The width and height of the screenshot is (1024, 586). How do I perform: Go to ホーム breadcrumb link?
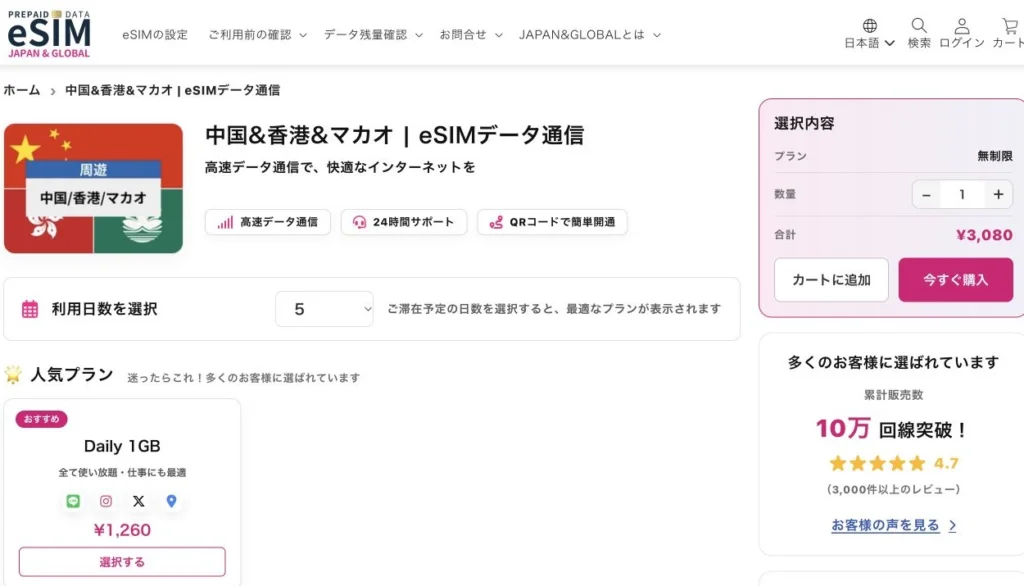coord(22,90)
